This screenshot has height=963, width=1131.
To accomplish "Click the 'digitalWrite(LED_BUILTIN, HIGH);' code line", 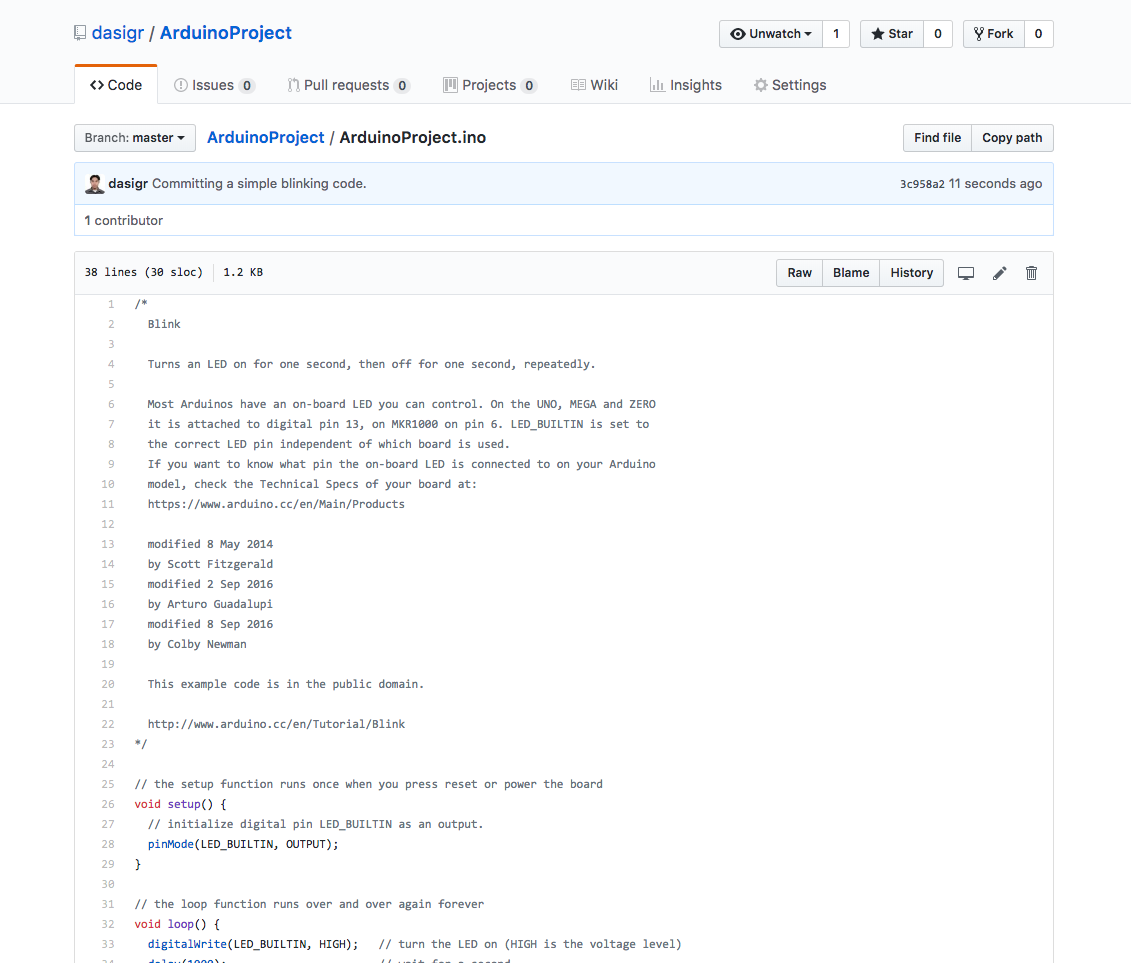I will (253, 944).
